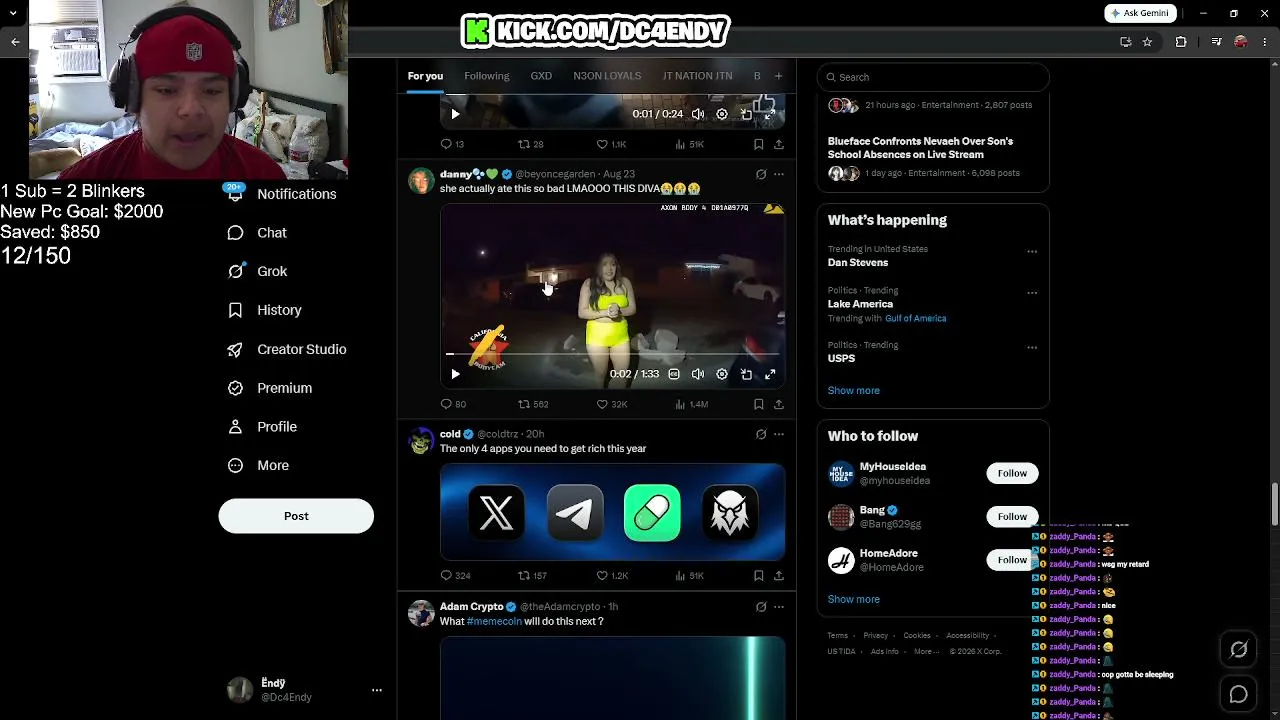Open account options next to Endy
This screenshot has width=1280, height=720.
click(377, 690)
